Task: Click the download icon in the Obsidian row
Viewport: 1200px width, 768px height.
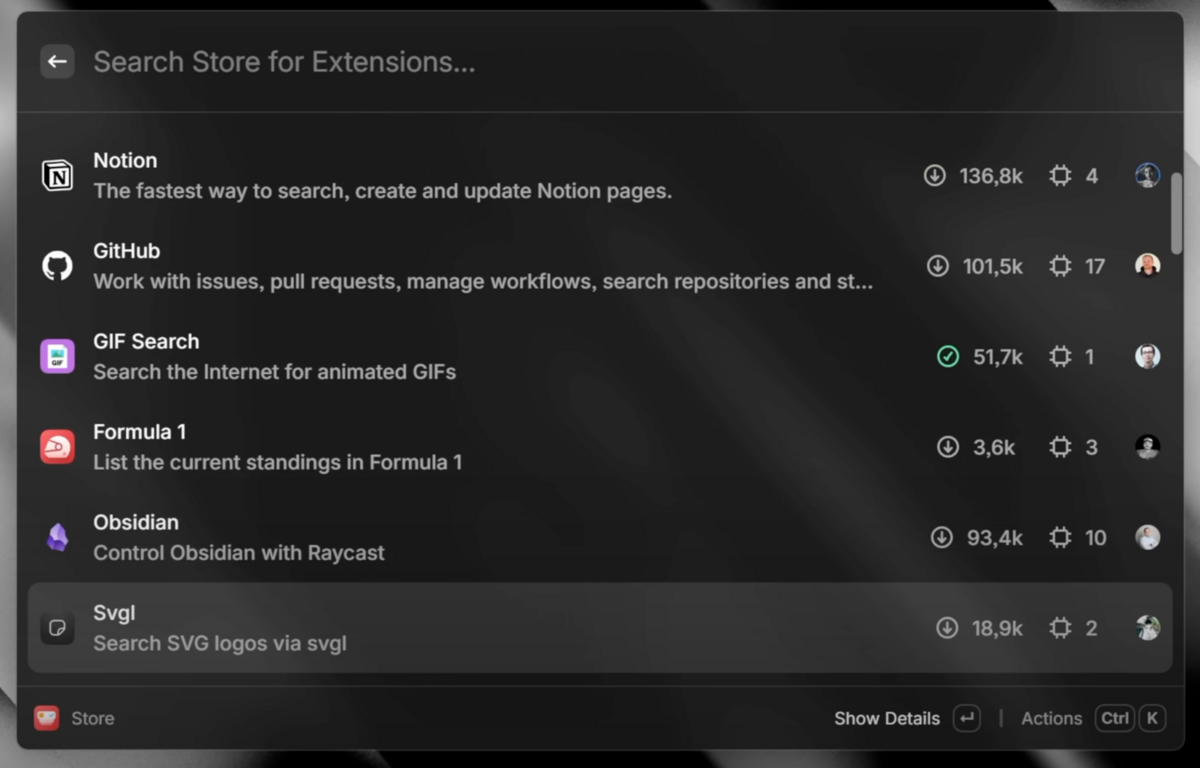Action: click(x=941, y=538)
